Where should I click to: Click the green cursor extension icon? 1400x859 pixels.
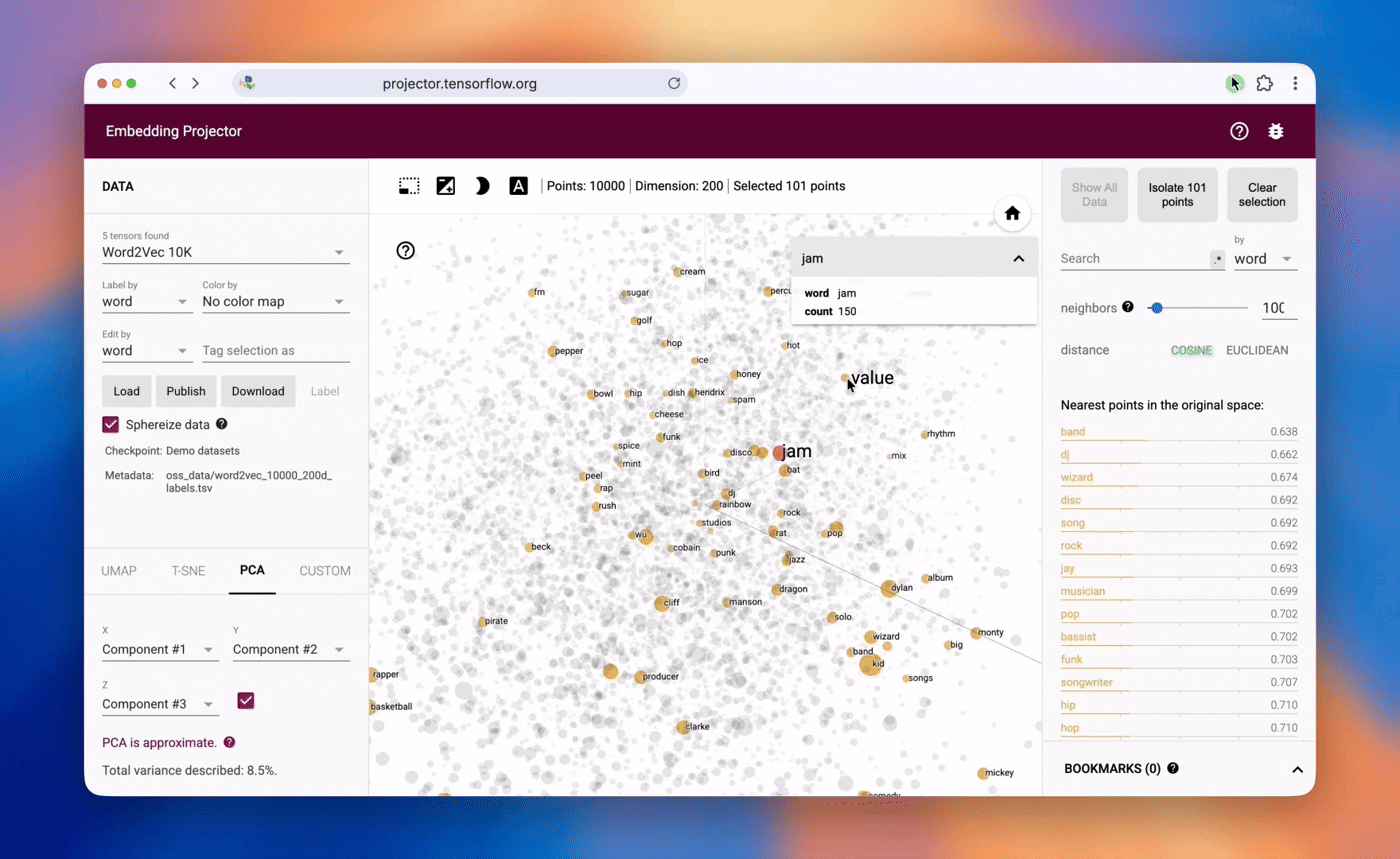point(1235,84)
